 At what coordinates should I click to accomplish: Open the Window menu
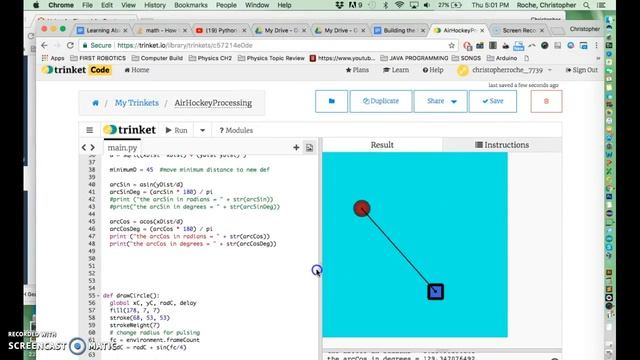(x=257, y=5)
